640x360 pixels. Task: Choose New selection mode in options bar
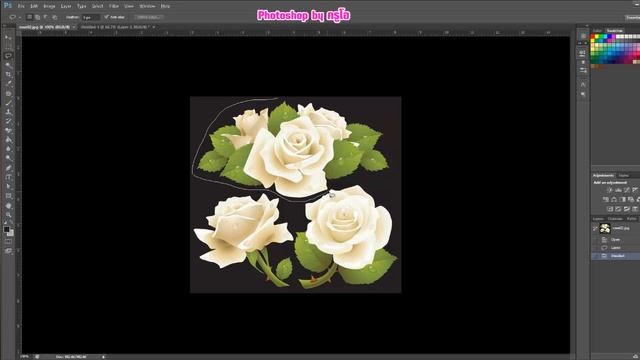(x=29, y=17)
